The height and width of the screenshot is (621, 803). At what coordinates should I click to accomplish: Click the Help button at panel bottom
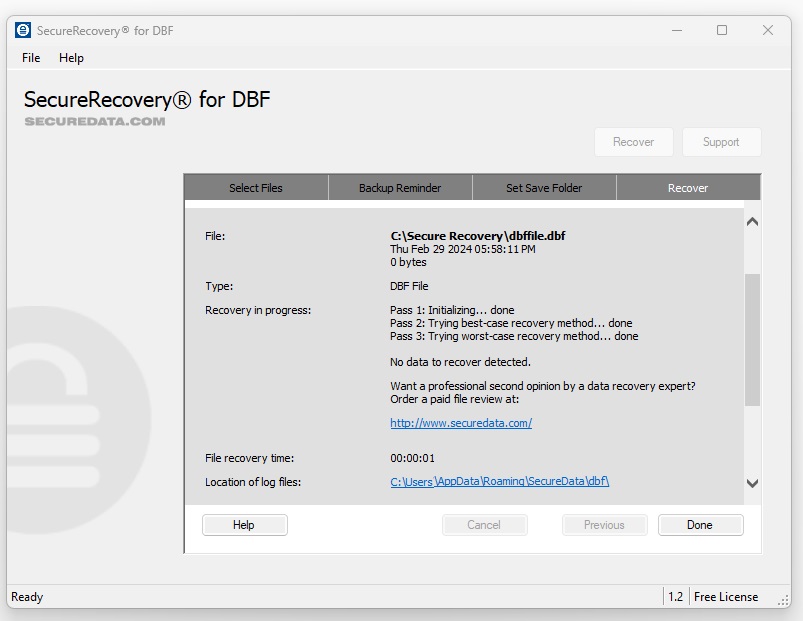[244, 525]
